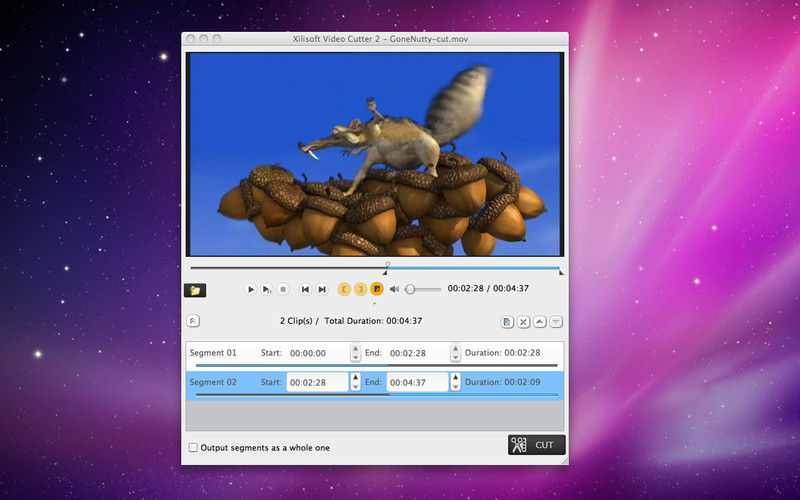Click the Segment 01 End time 00:02:28
This screenshot has height=500, width=800.
(x=408, y=353)
